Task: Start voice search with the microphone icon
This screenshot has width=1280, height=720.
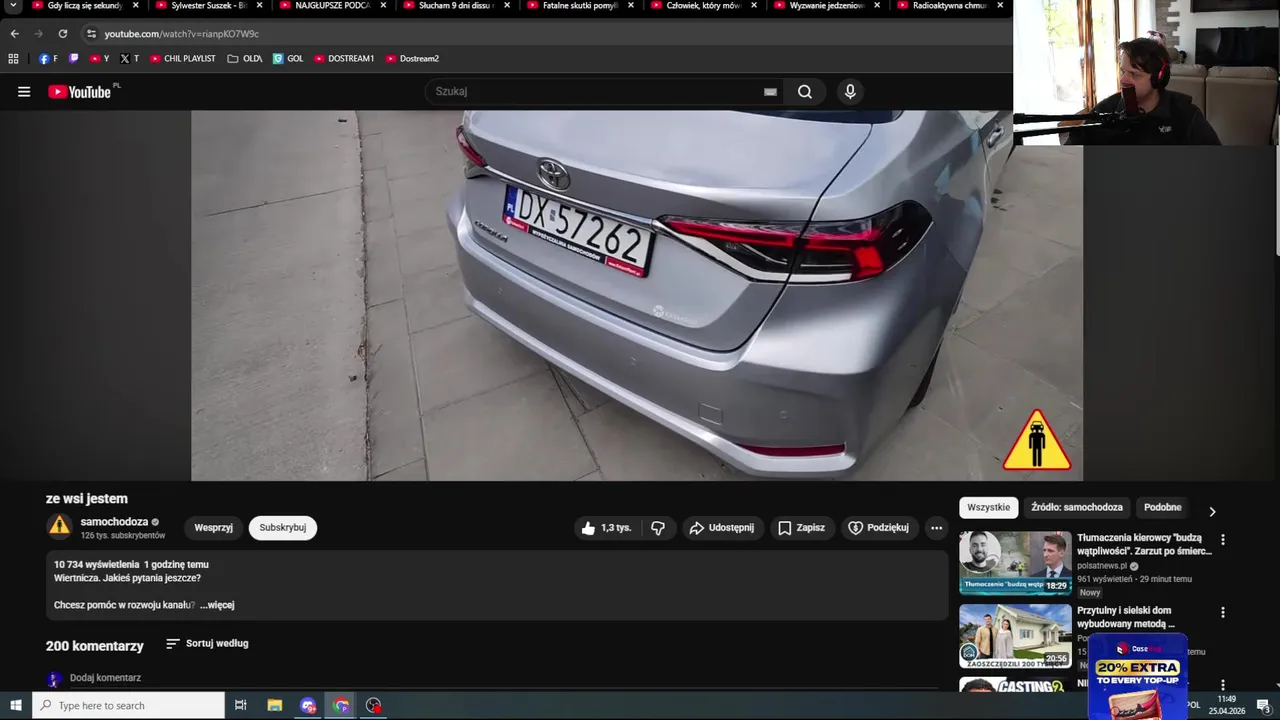Action: click(850, 92)
